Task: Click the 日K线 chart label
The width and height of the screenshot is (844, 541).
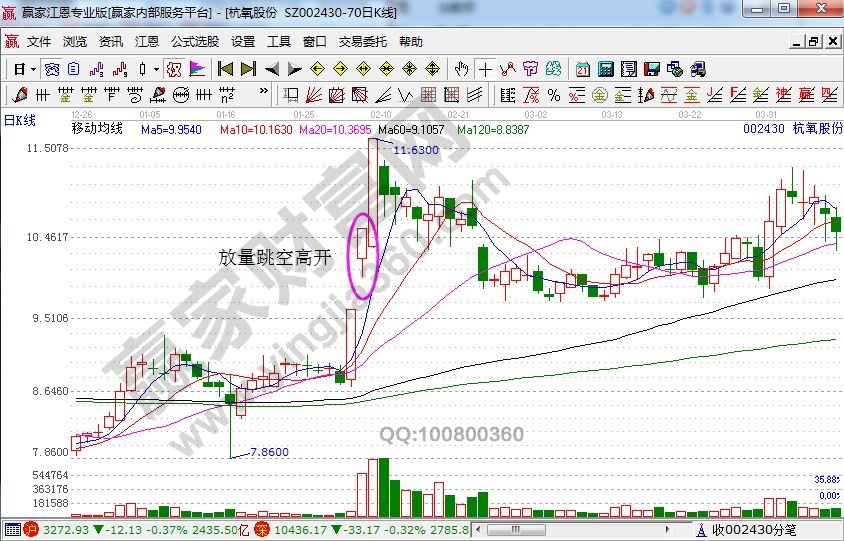Action: (20, 119)
